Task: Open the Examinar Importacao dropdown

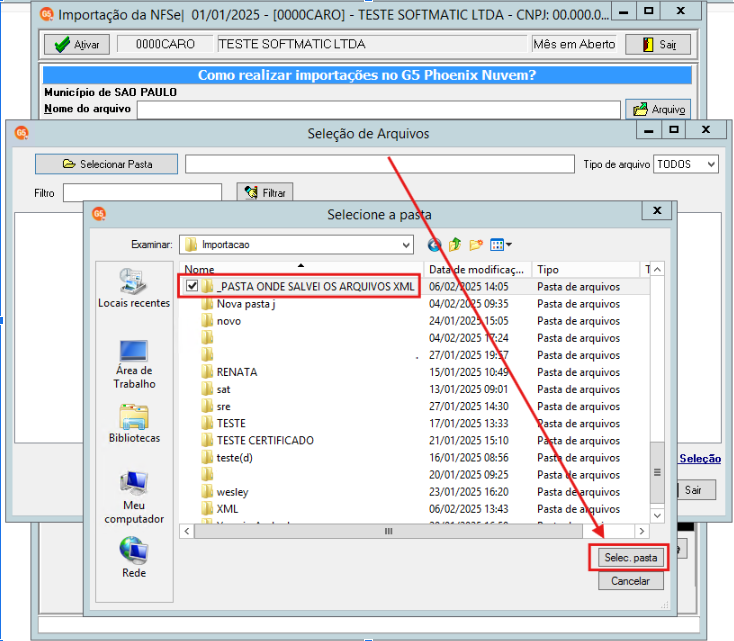Action: tap(296, 245)
